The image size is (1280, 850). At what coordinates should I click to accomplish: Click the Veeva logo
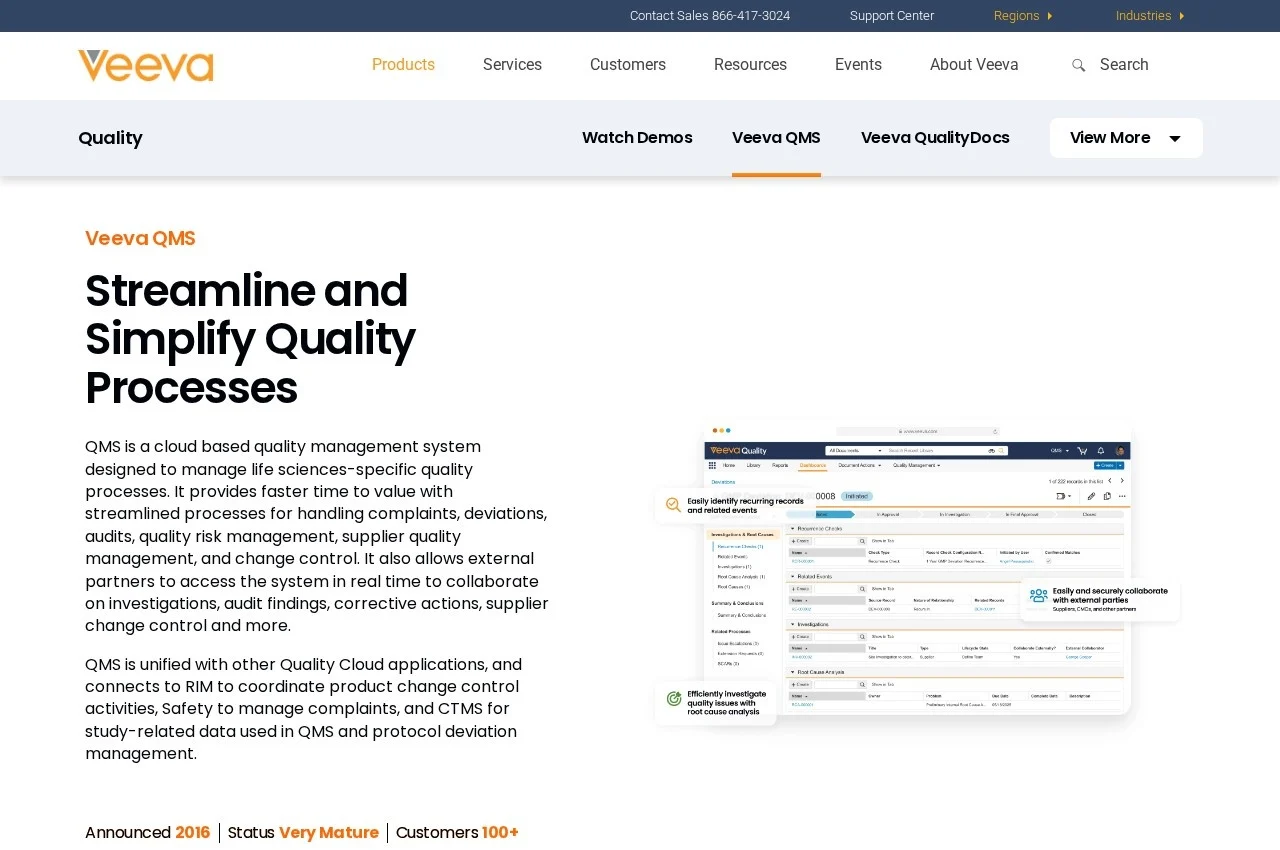(x=146, y=66)
